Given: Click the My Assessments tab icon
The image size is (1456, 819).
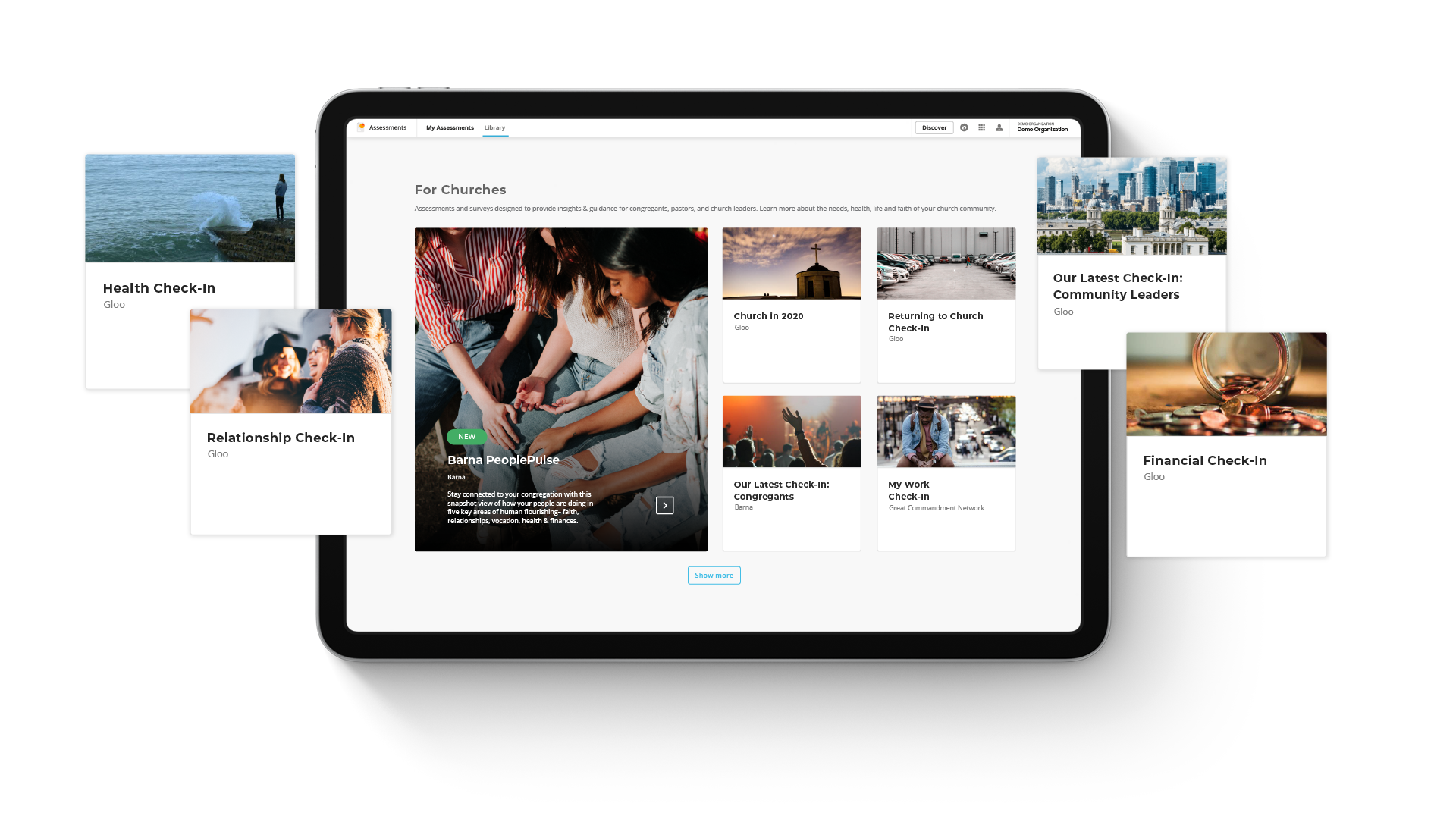Looking at the screenshot, I should pyautogui.click(x=450, y=127).
